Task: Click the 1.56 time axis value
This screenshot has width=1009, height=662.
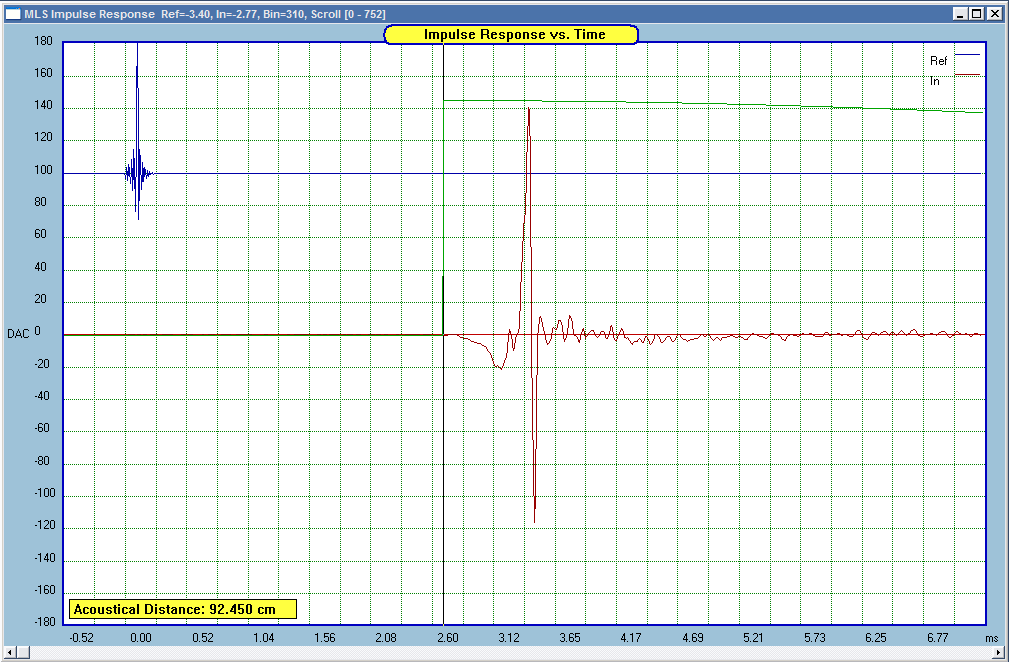Action: click(x=324, y=638)
